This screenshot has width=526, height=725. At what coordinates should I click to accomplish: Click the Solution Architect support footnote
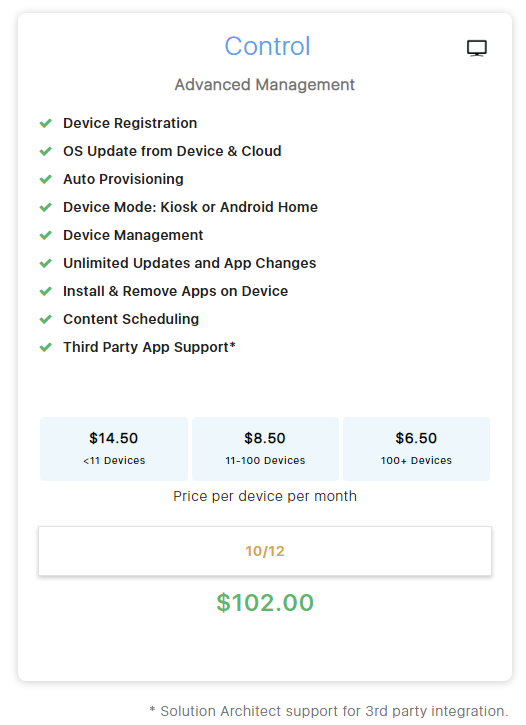tap(329, 711)
